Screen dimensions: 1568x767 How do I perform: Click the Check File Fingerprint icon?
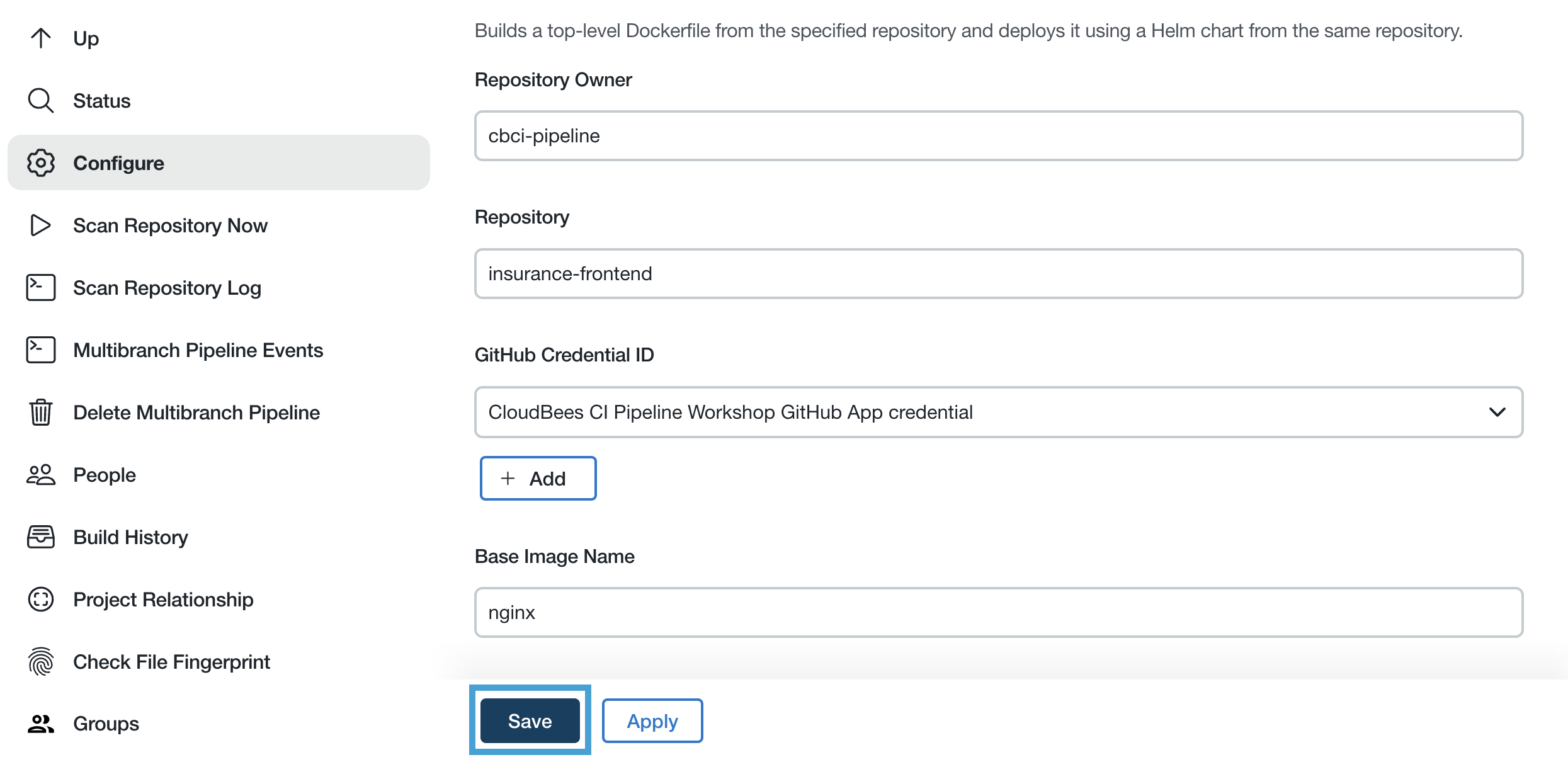pyautogui.click(x=41, y=662)
